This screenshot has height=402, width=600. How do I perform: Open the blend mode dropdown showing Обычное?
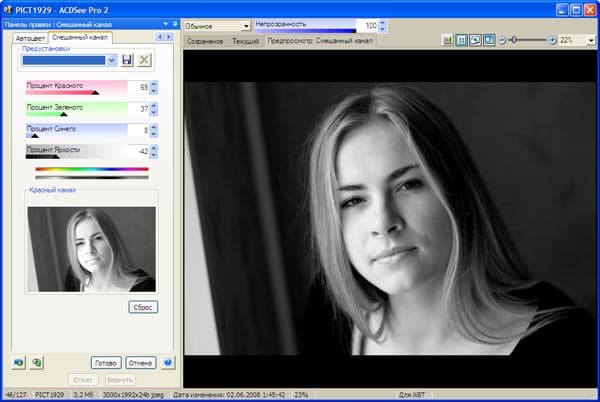click(246, 26)
